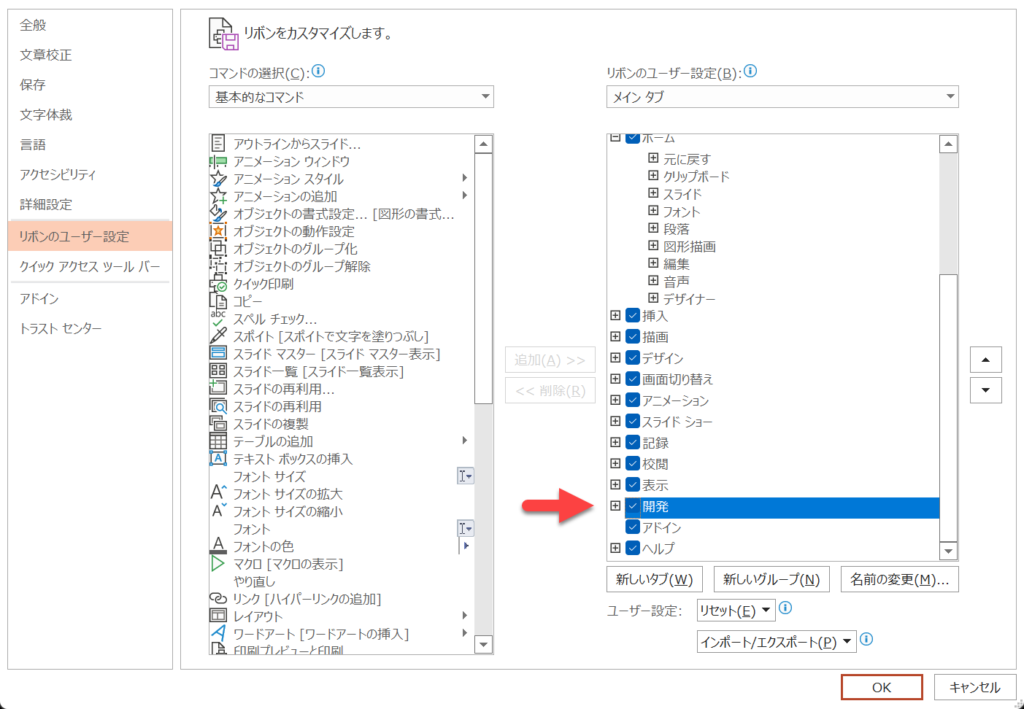Open the リボンのユーザー設定 メイン タブ dropdown
This screenshot has height=709, width=1024.
(782, 97)
